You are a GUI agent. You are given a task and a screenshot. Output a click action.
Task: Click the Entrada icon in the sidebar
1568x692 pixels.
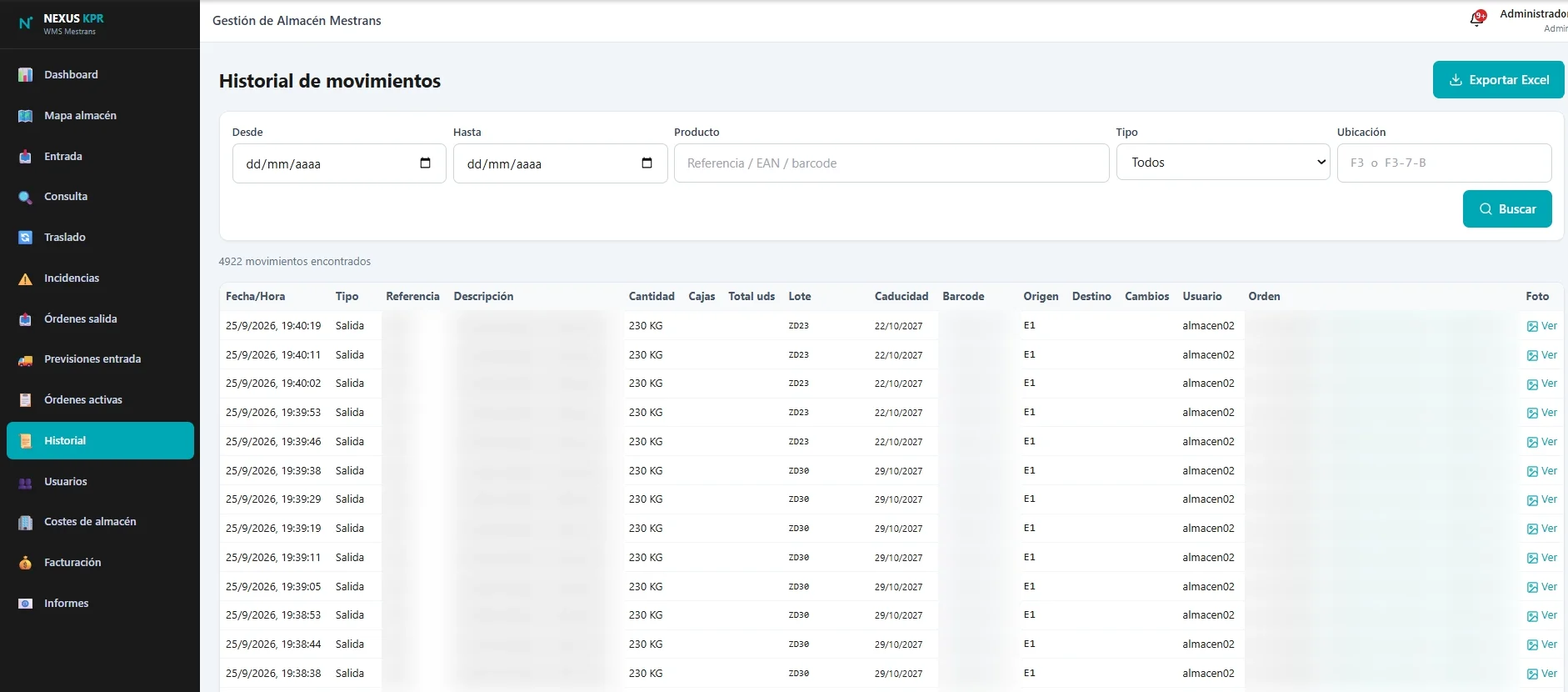[x=26, y=157]
